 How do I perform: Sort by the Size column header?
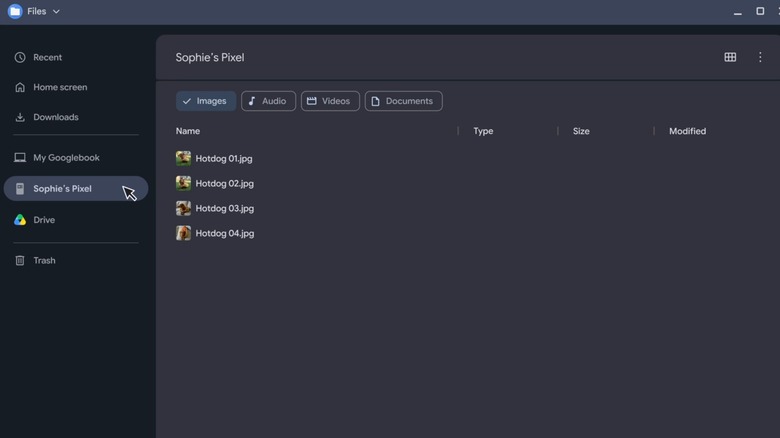pyautogui.click(x=581, y=131)
